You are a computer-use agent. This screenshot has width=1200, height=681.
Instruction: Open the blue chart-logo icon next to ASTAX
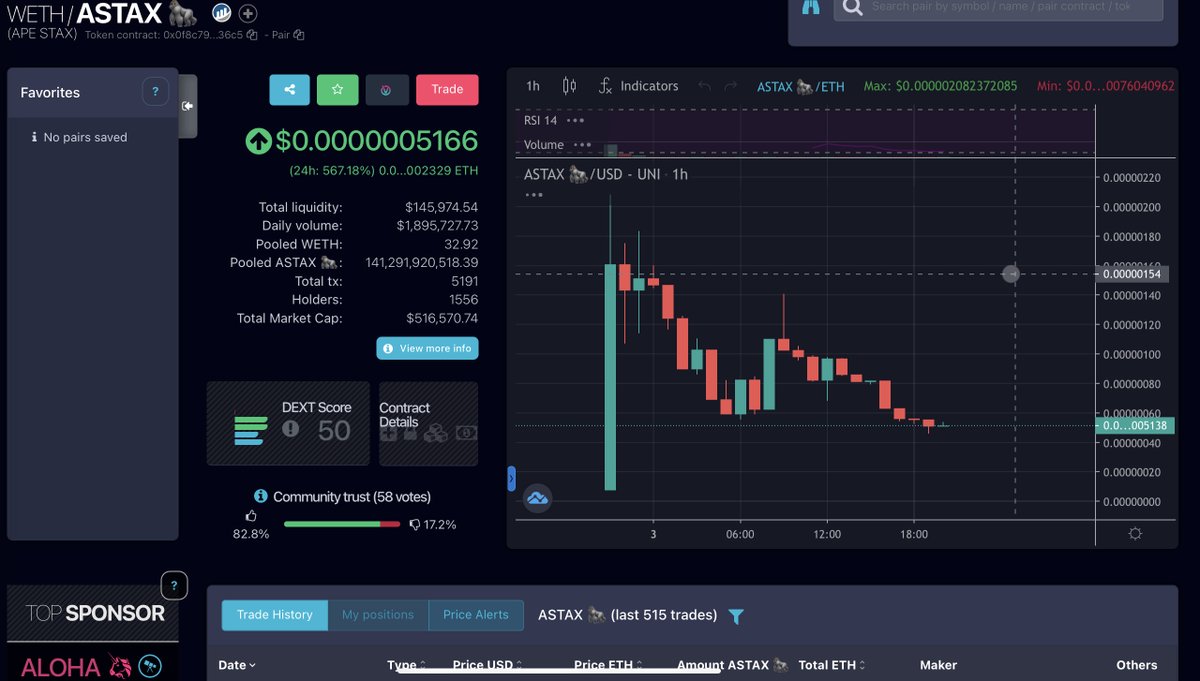coord(221,14)
